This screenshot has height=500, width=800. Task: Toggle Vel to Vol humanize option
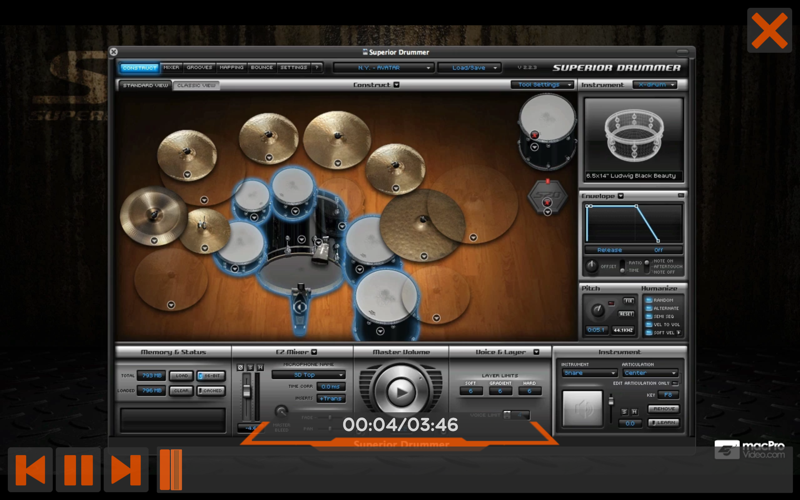649,324
